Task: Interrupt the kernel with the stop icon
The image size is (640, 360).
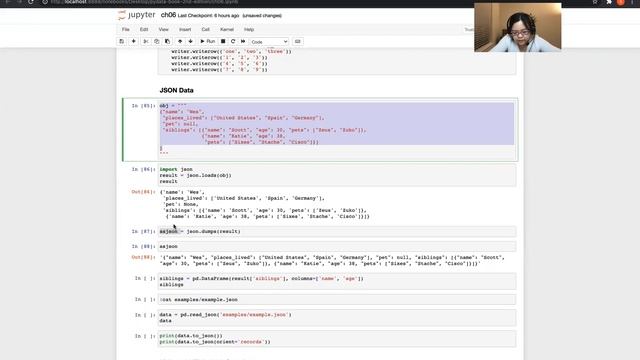Action: point(223,42)
